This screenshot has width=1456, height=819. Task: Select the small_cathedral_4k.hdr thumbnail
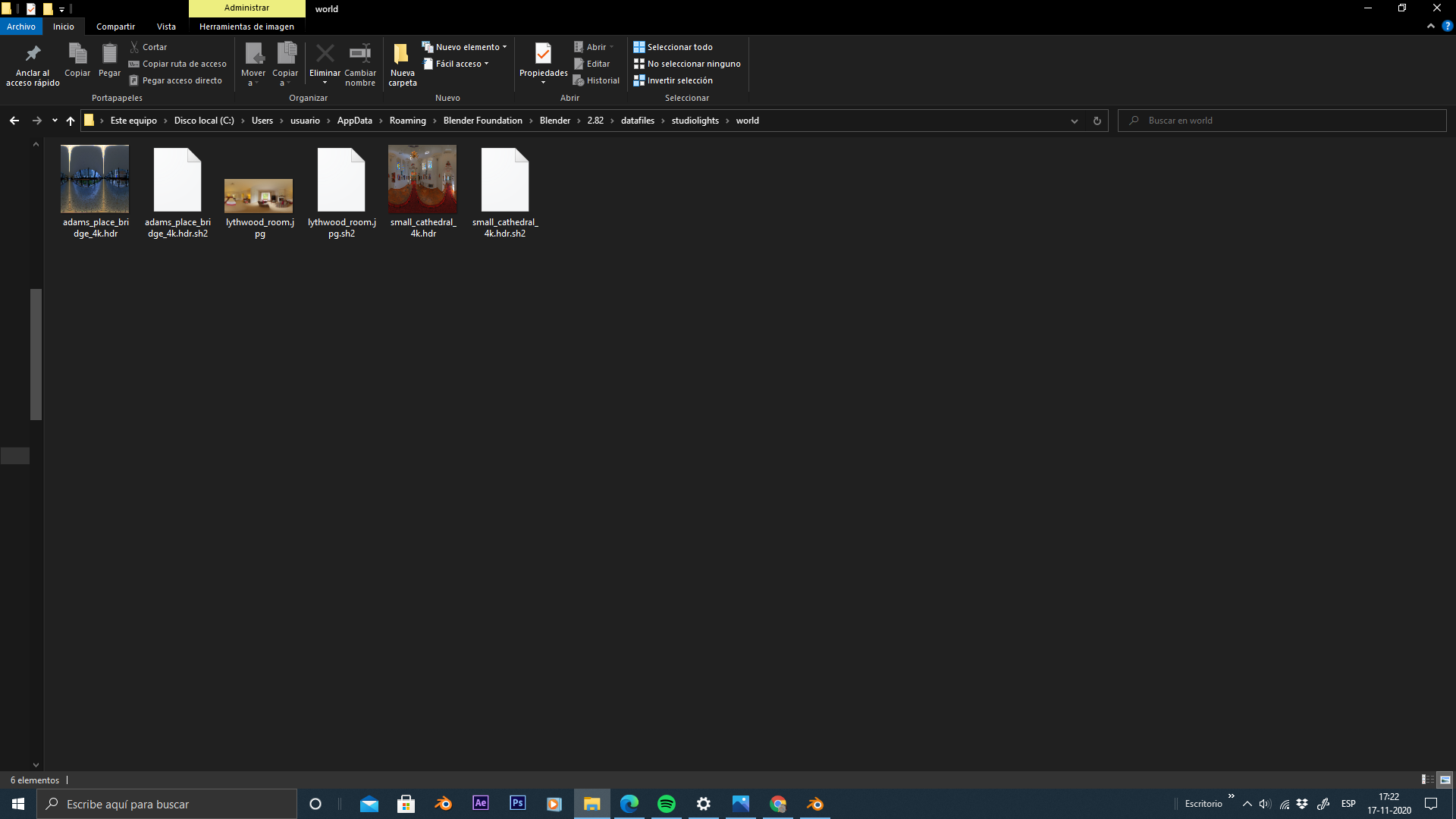[x=422, y=180]
